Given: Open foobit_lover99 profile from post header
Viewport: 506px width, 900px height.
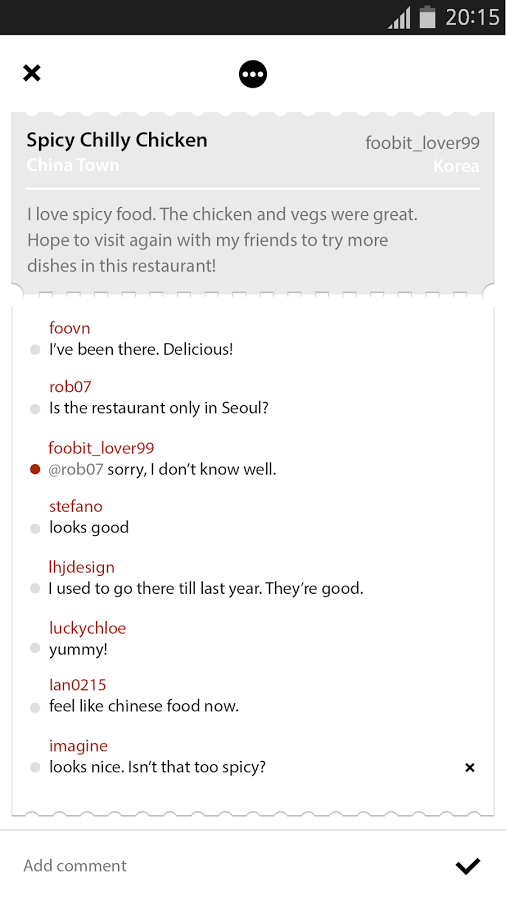Looking at the screenshot, I should (422, 142).
